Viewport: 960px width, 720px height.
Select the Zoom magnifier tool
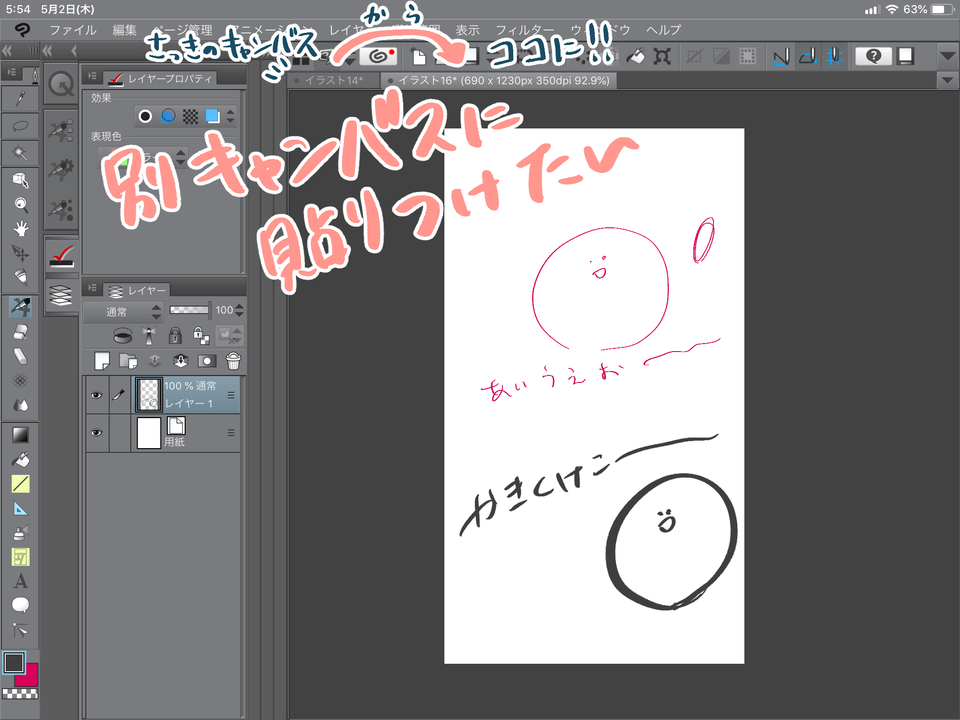click(20, 203)
